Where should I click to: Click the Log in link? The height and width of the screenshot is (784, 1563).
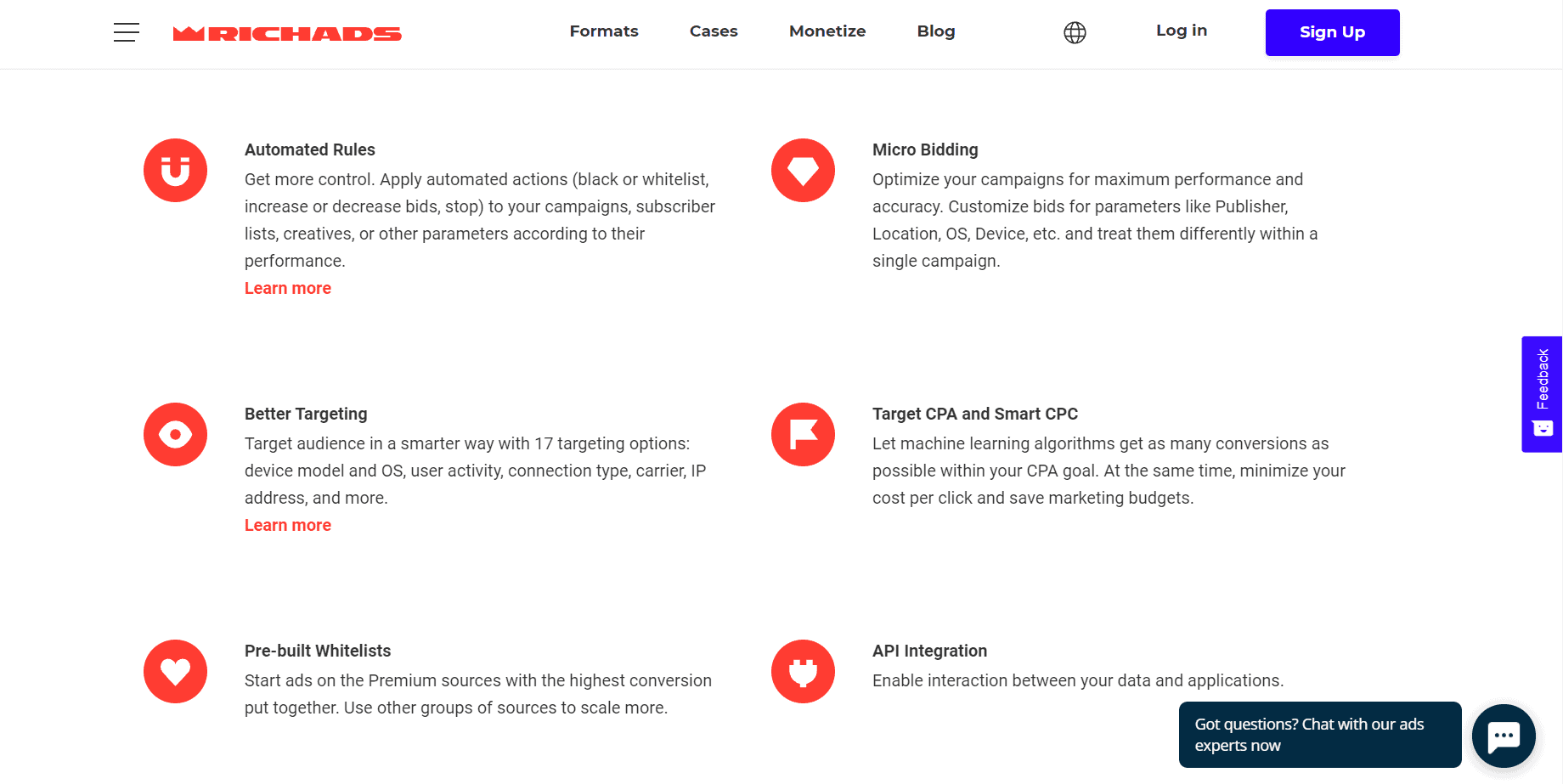tap(1181, 31)
